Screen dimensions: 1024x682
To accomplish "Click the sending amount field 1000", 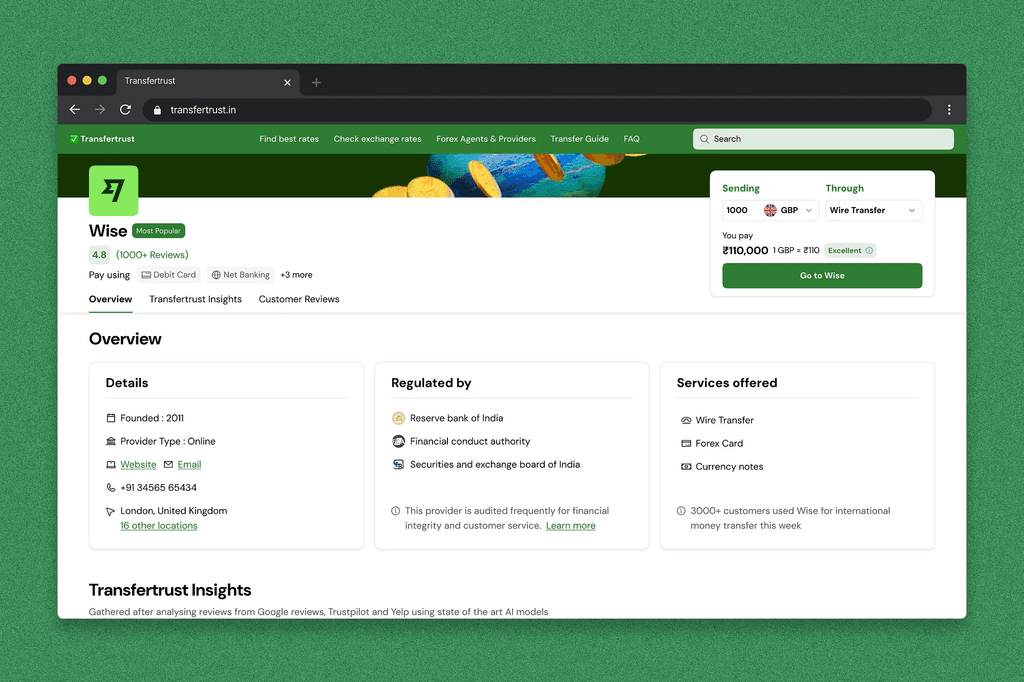I will 738,210.
